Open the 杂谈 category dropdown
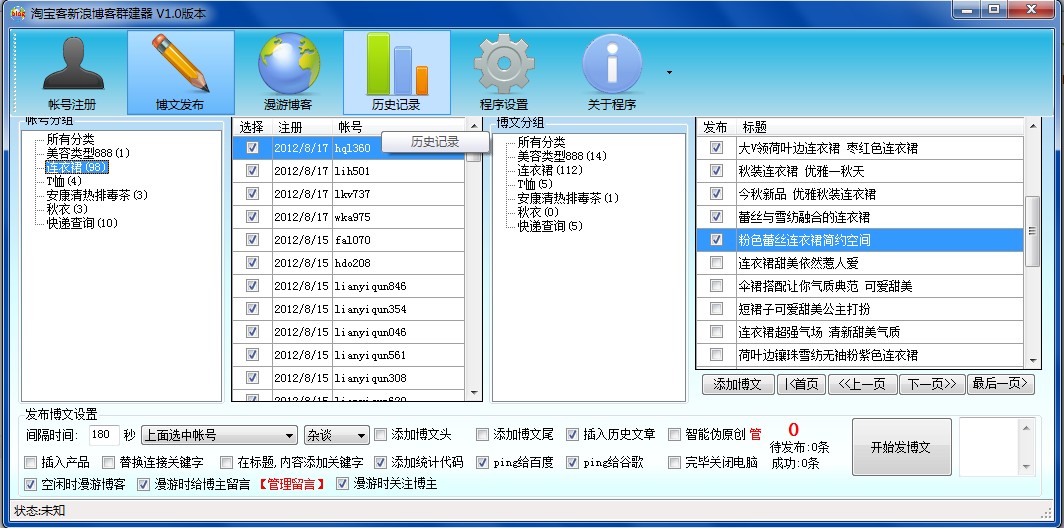The height and width of the screenshot is (528, 1064). 337,435
